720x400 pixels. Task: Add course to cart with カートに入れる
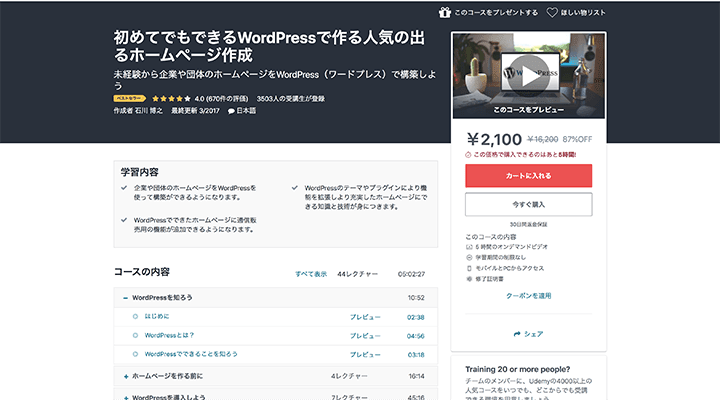point(529,176)
